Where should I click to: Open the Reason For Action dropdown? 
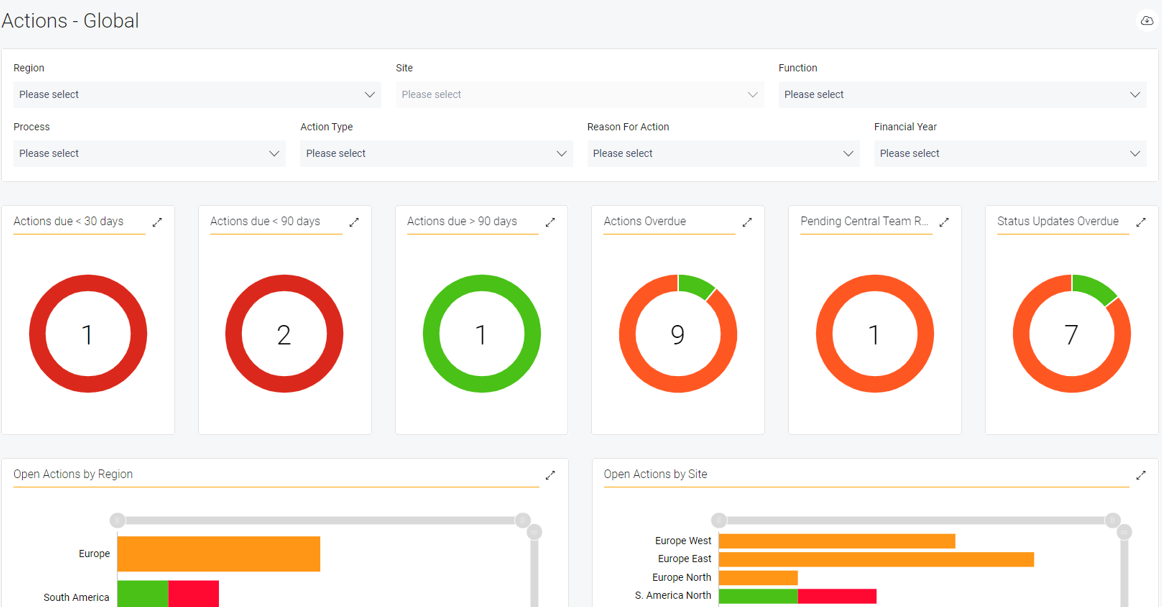click(x=723, y=153)
